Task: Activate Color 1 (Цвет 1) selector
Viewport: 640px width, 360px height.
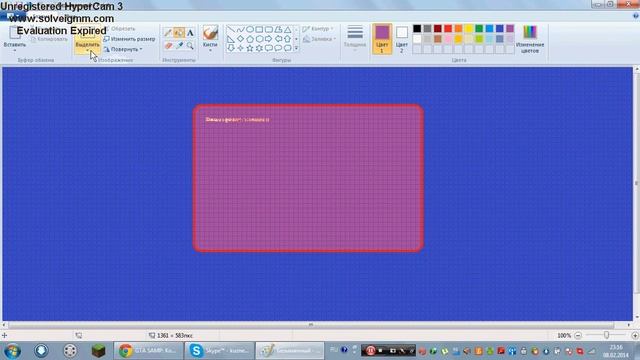Action: pyautogui.click(x=382, y=39)
